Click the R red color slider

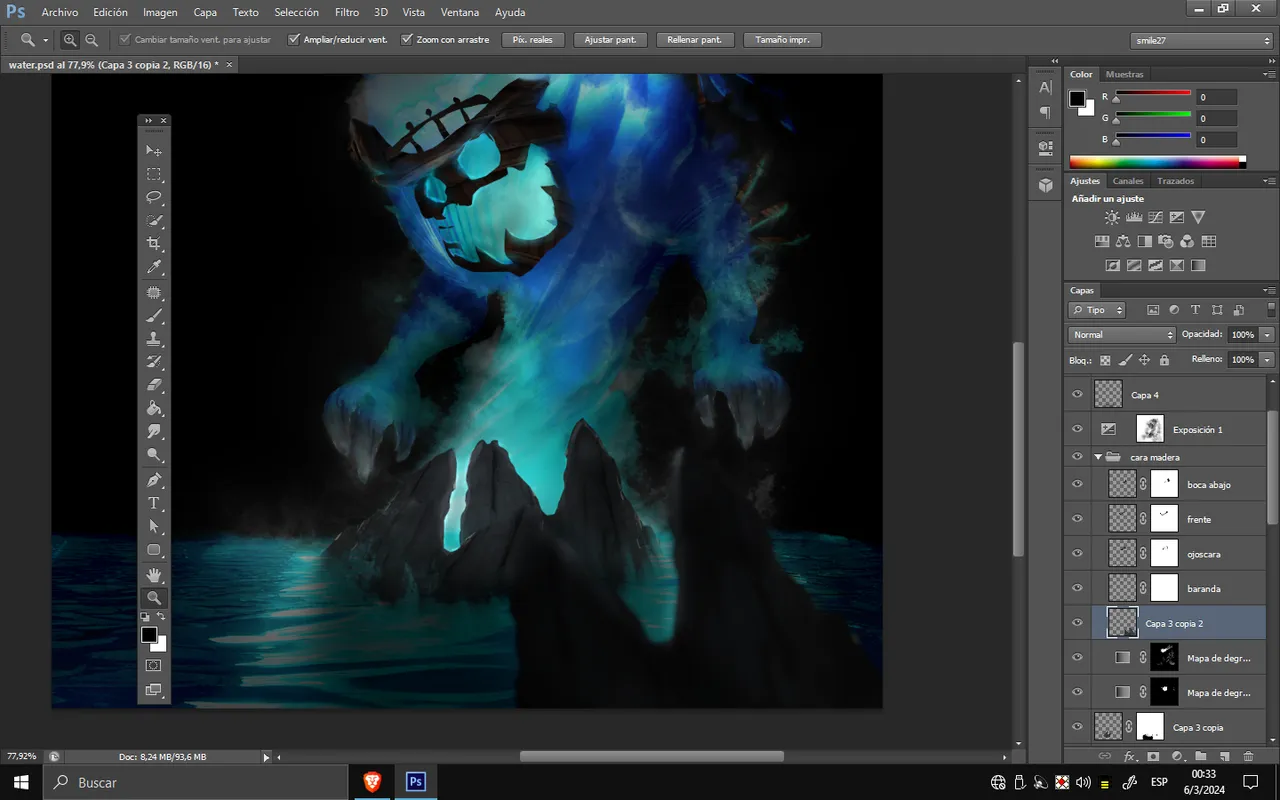pos(1152,96)
